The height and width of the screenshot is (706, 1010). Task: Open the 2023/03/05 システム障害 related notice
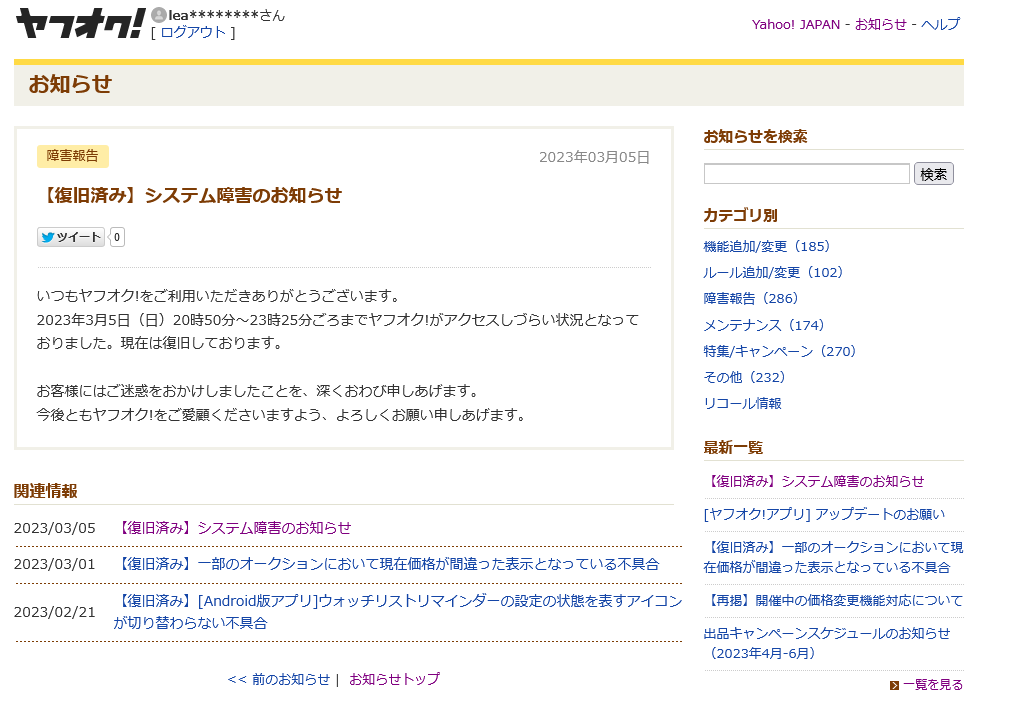(233, 528)
